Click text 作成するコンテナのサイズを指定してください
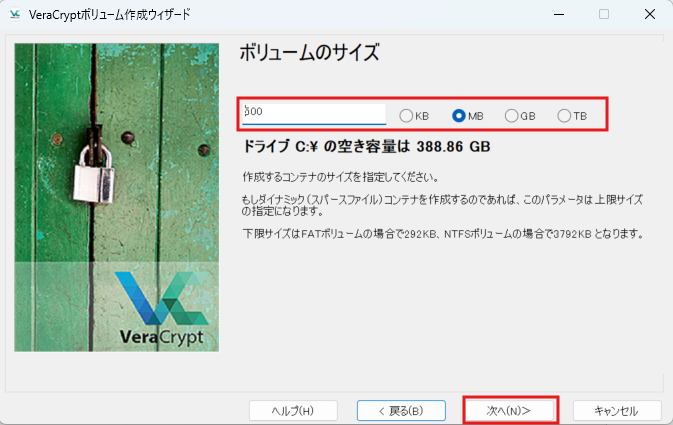This screenshot has height=425, width=673. pyautogui.click(x=340, y=177)
